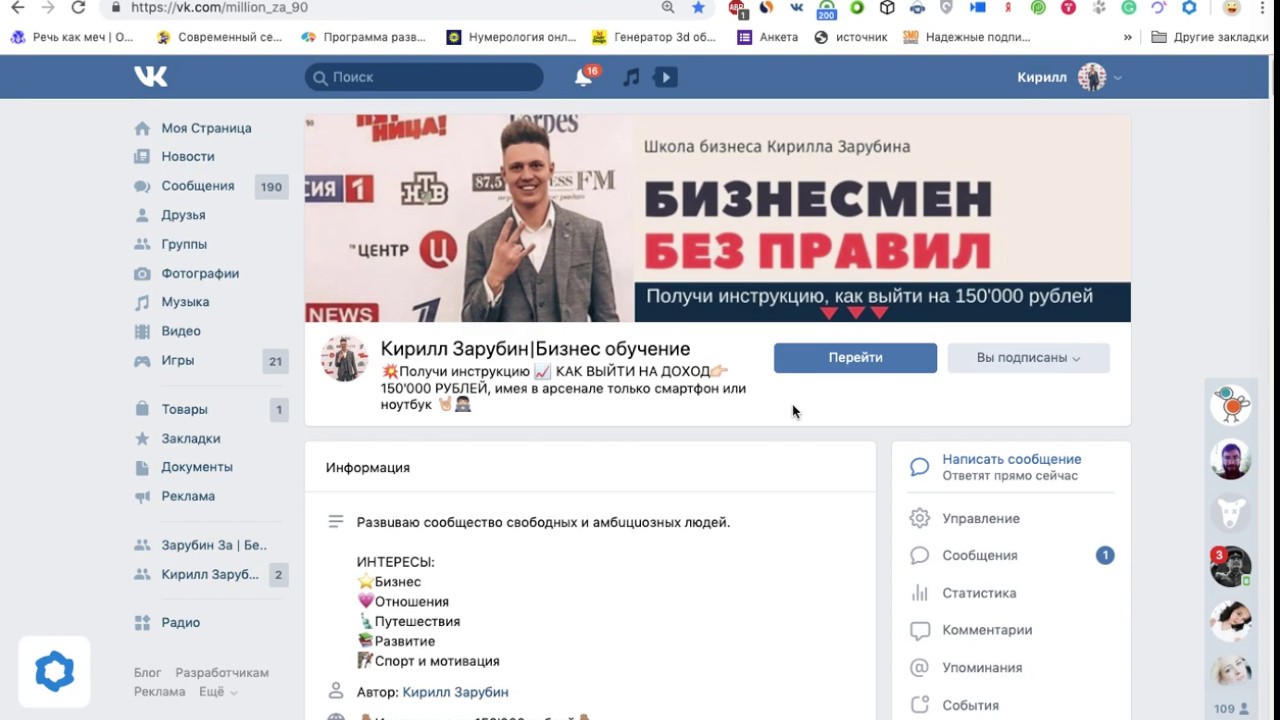Click the user avatar next to Кирилл
Image resolution: width=1280 pixels, height=720 pixels.
point(1092,77)
